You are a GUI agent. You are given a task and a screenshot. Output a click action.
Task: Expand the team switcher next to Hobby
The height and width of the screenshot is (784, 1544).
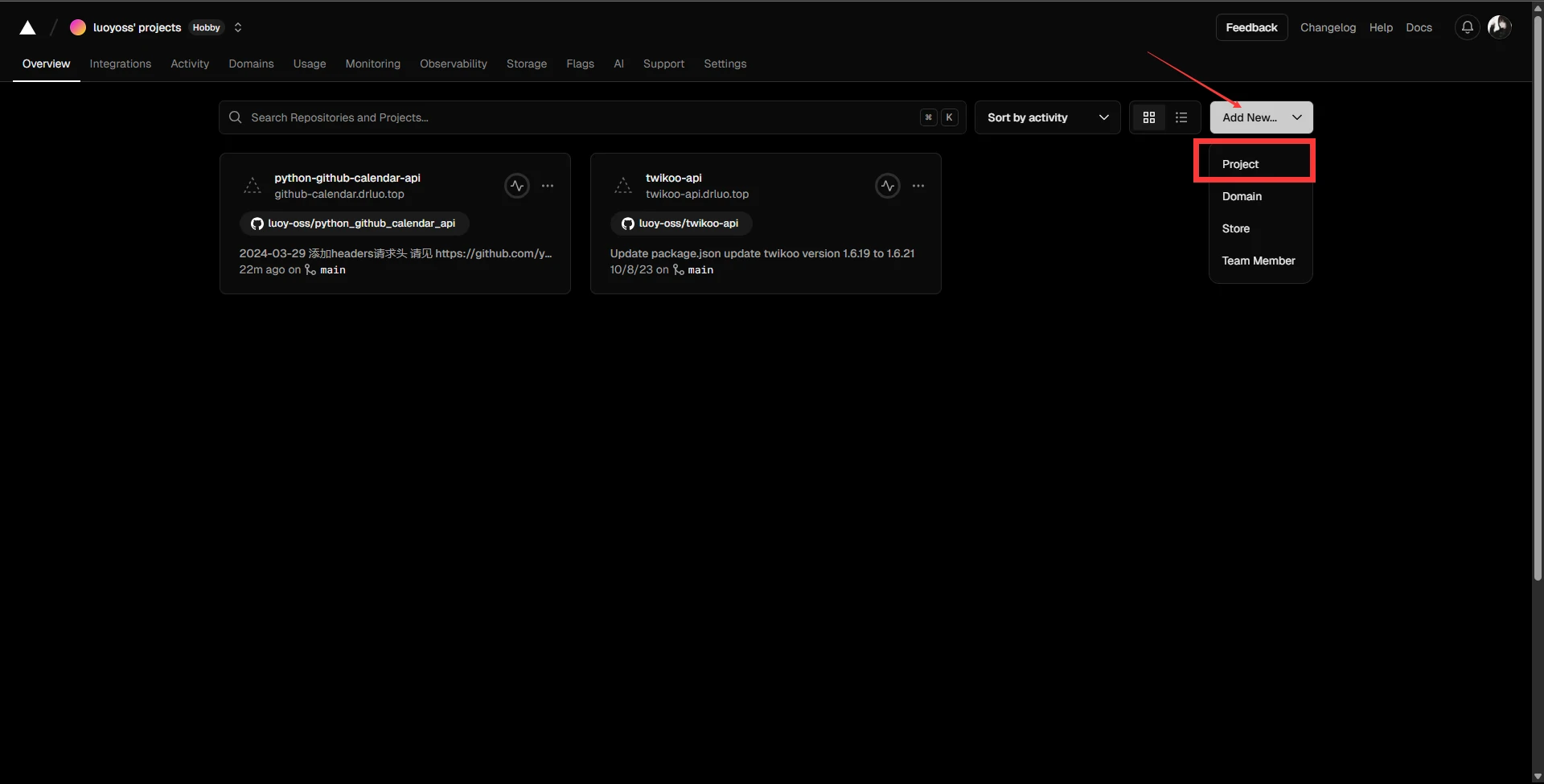238,27
